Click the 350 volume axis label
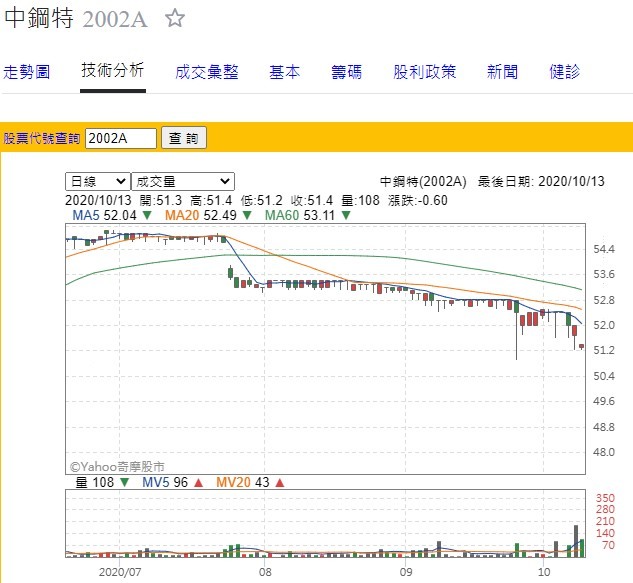Screen dimensions: 633x583 [605, 498]
